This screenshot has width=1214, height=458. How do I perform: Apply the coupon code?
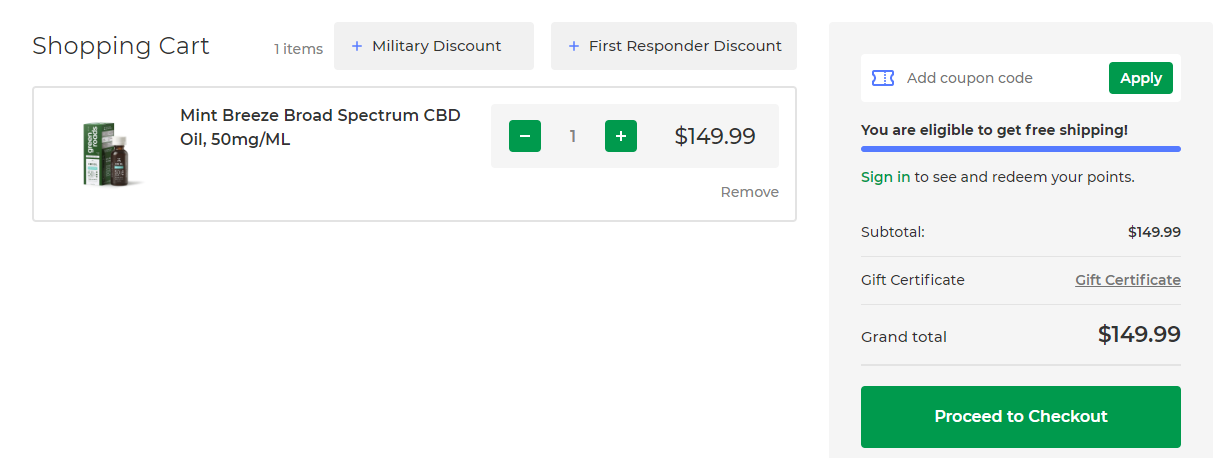click(1141, 78)
